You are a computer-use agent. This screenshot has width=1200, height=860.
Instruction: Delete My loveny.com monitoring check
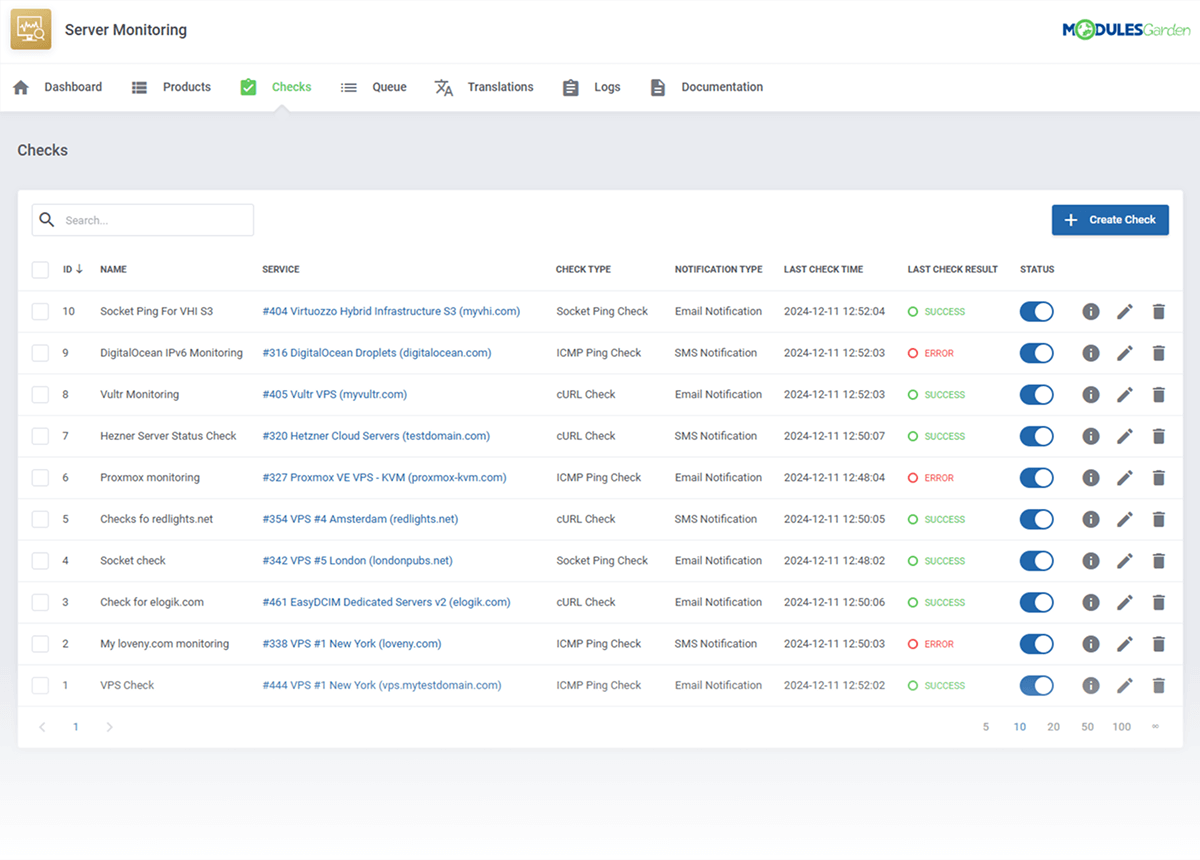1159,644
